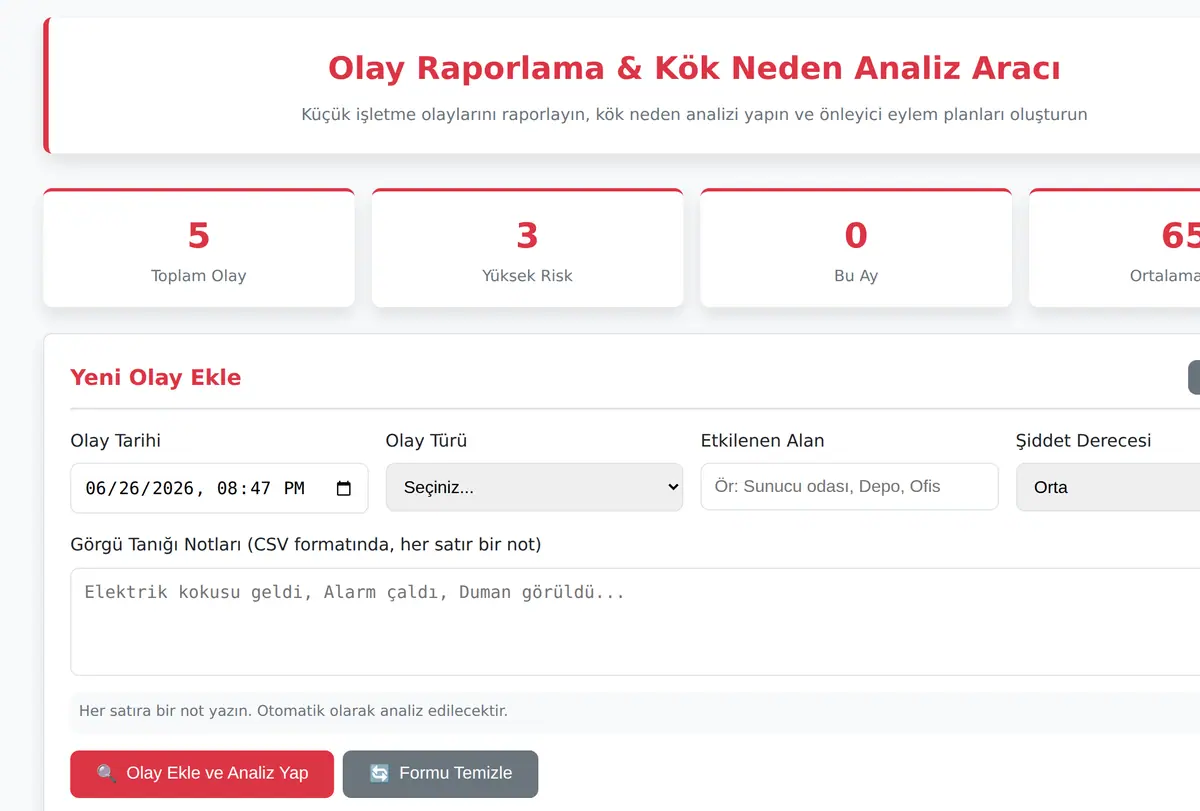This screenshot has height=811, width=1200.
Task: Select the Toplam Olay stat card
Action: point(199,248)
